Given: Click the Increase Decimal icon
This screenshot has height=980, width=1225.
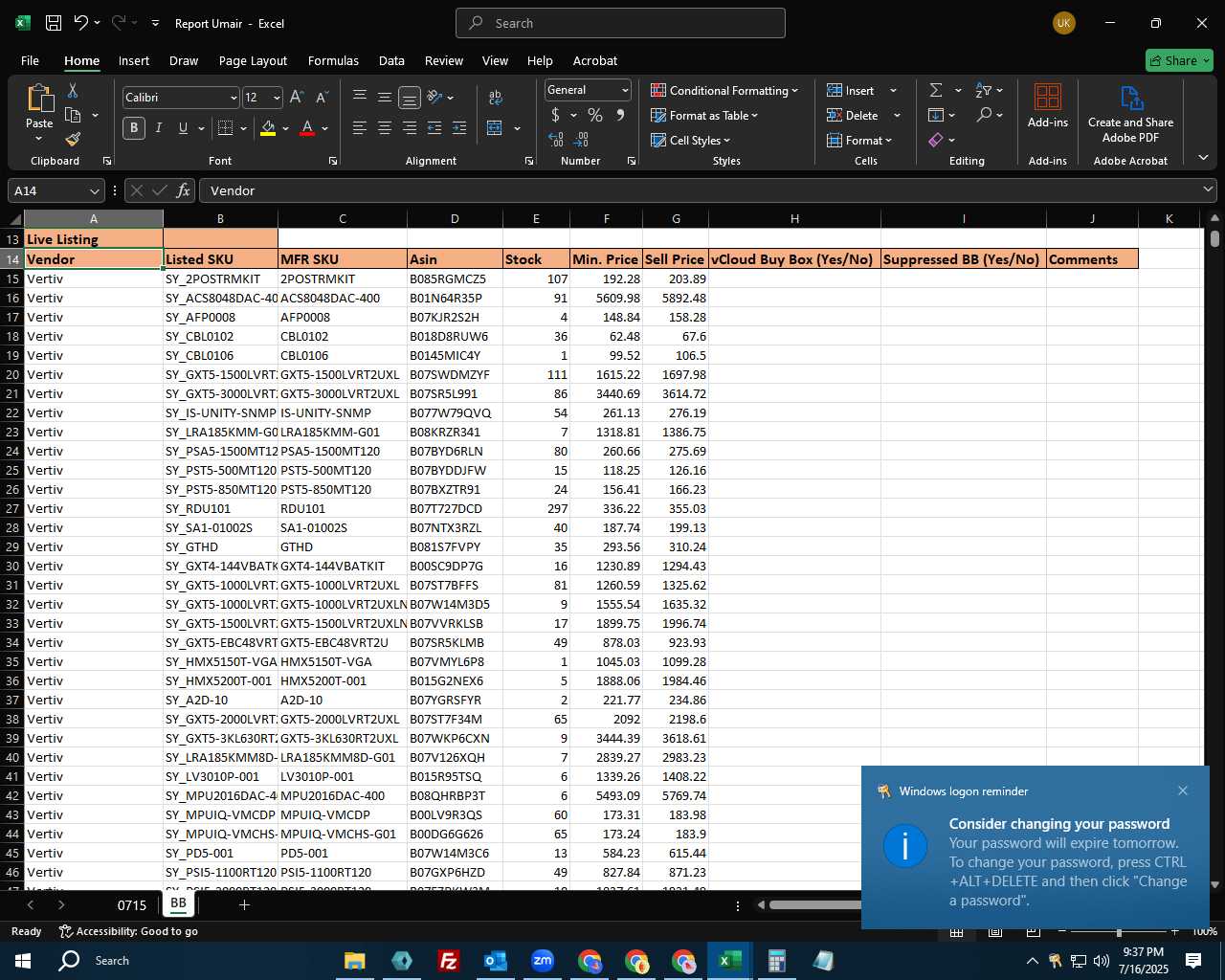Looking at the screenshot, I should (556, 140).
